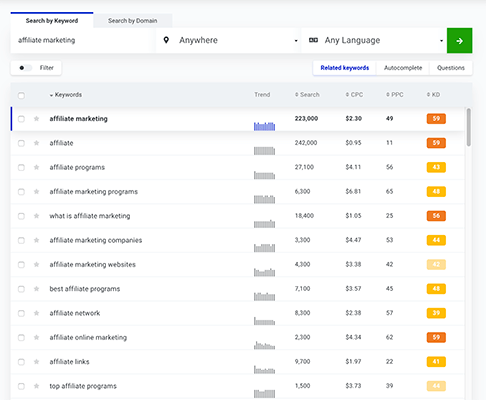Click search volume 27,100
The image size is (486, 400).
click(x=304, y=167)
